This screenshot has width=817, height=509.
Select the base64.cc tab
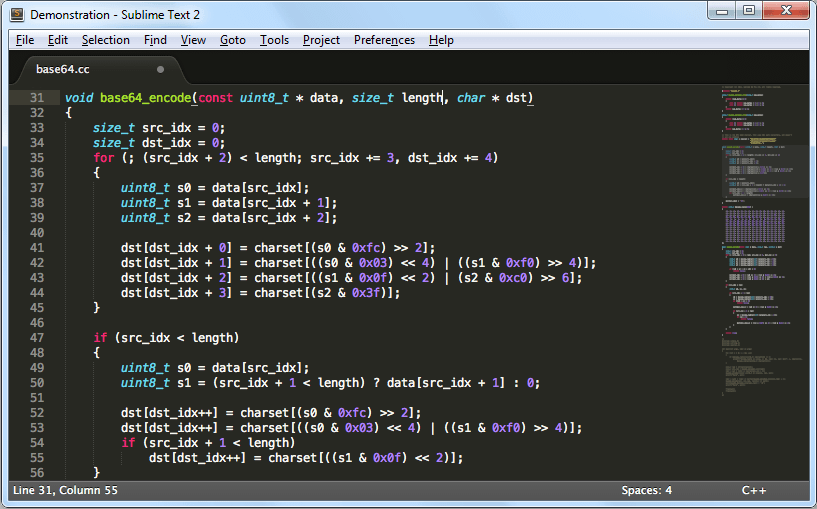[x=63, y=69]
